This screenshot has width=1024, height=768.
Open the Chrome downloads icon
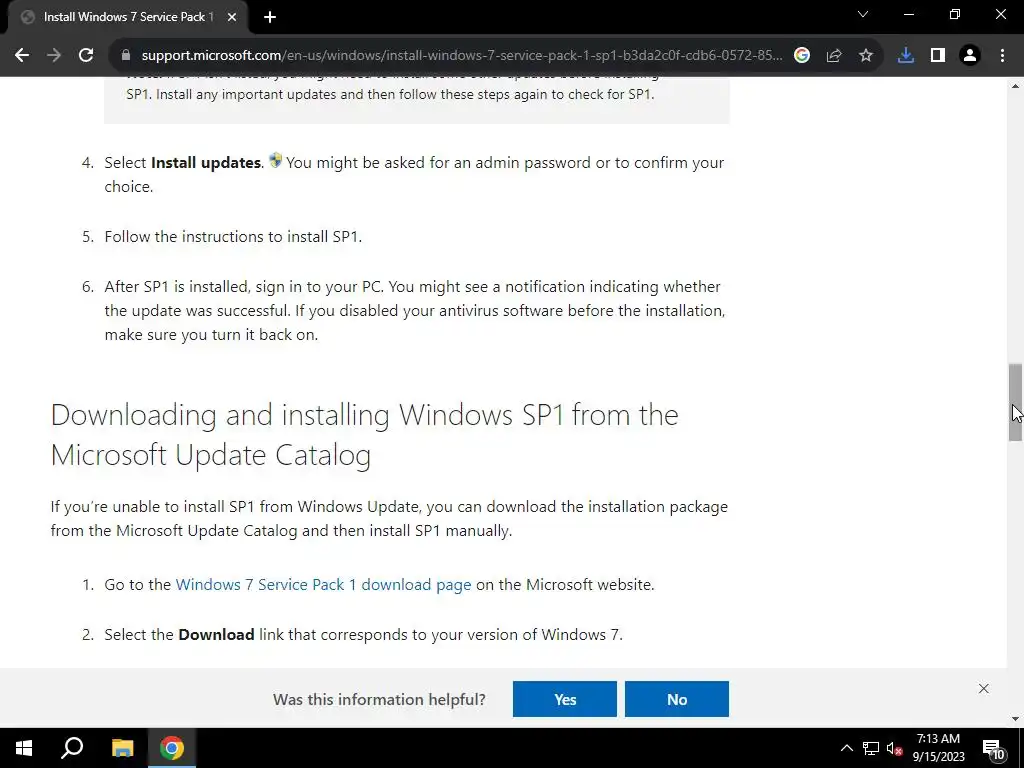pos(906,56)
